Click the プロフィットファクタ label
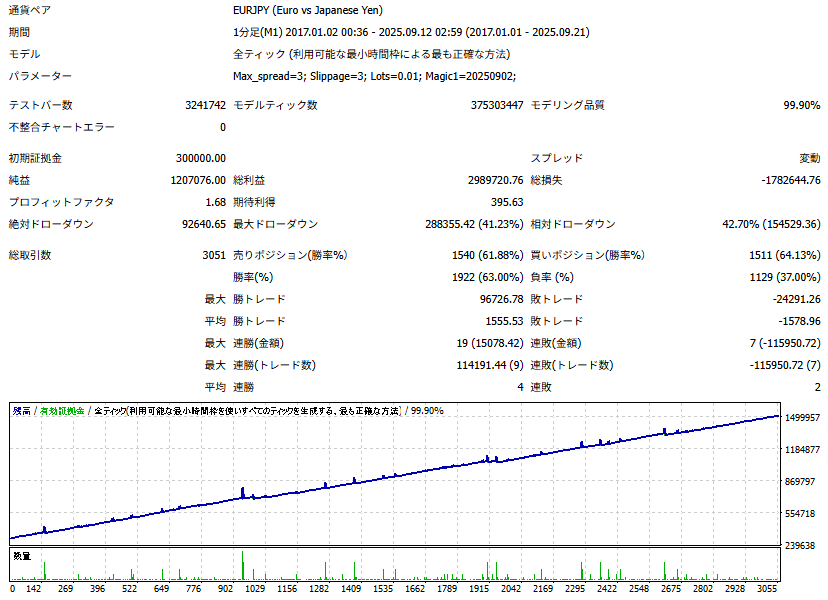Viewport: 828px width, 600px height. [62, 202]
